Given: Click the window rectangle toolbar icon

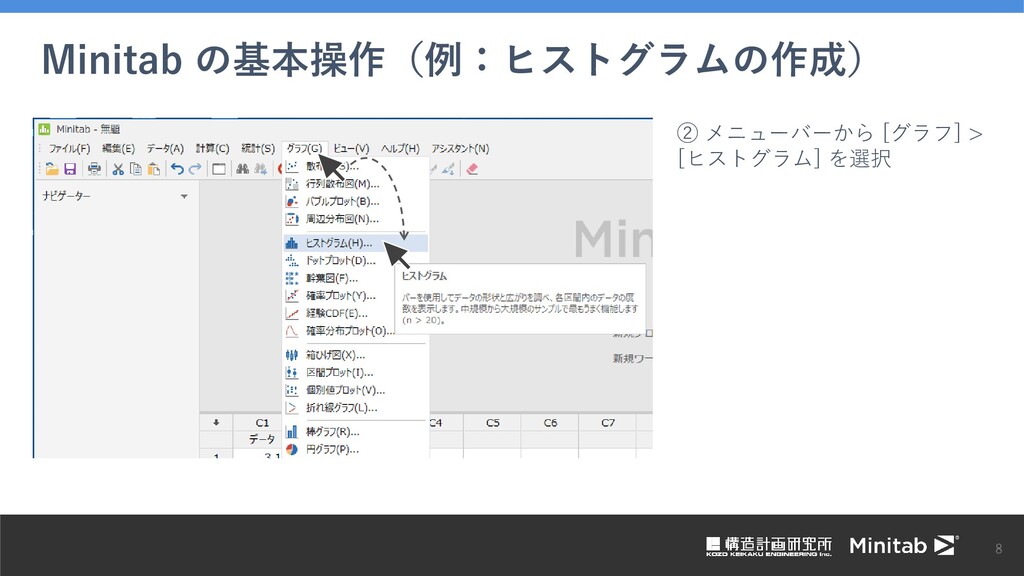Looking at the screenshot, I should pyautogui.click(x=219, y=169).
